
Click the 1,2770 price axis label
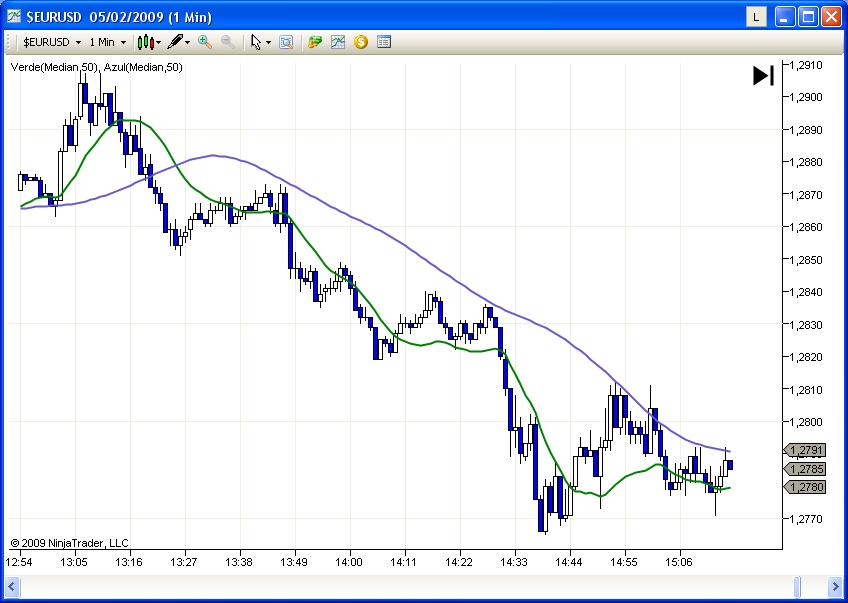point(806,519)
